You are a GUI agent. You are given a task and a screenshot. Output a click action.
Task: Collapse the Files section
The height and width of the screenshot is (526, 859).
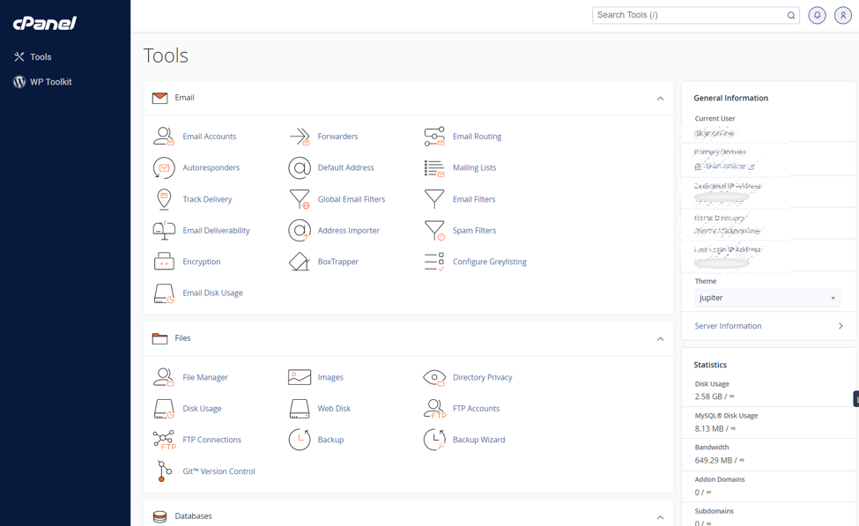[x=660, y=339]
